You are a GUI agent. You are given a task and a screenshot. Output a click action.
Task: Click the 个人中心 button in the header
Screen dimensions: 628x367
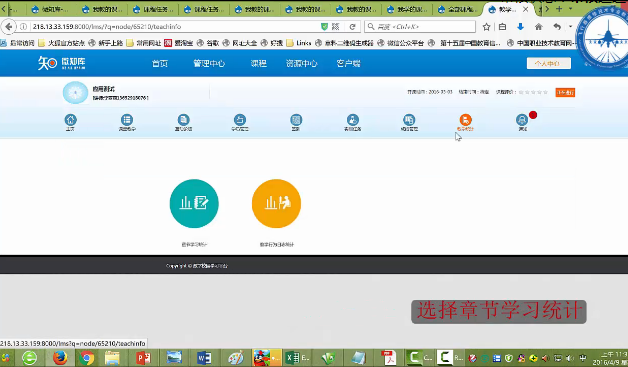[x=549, y=63]
